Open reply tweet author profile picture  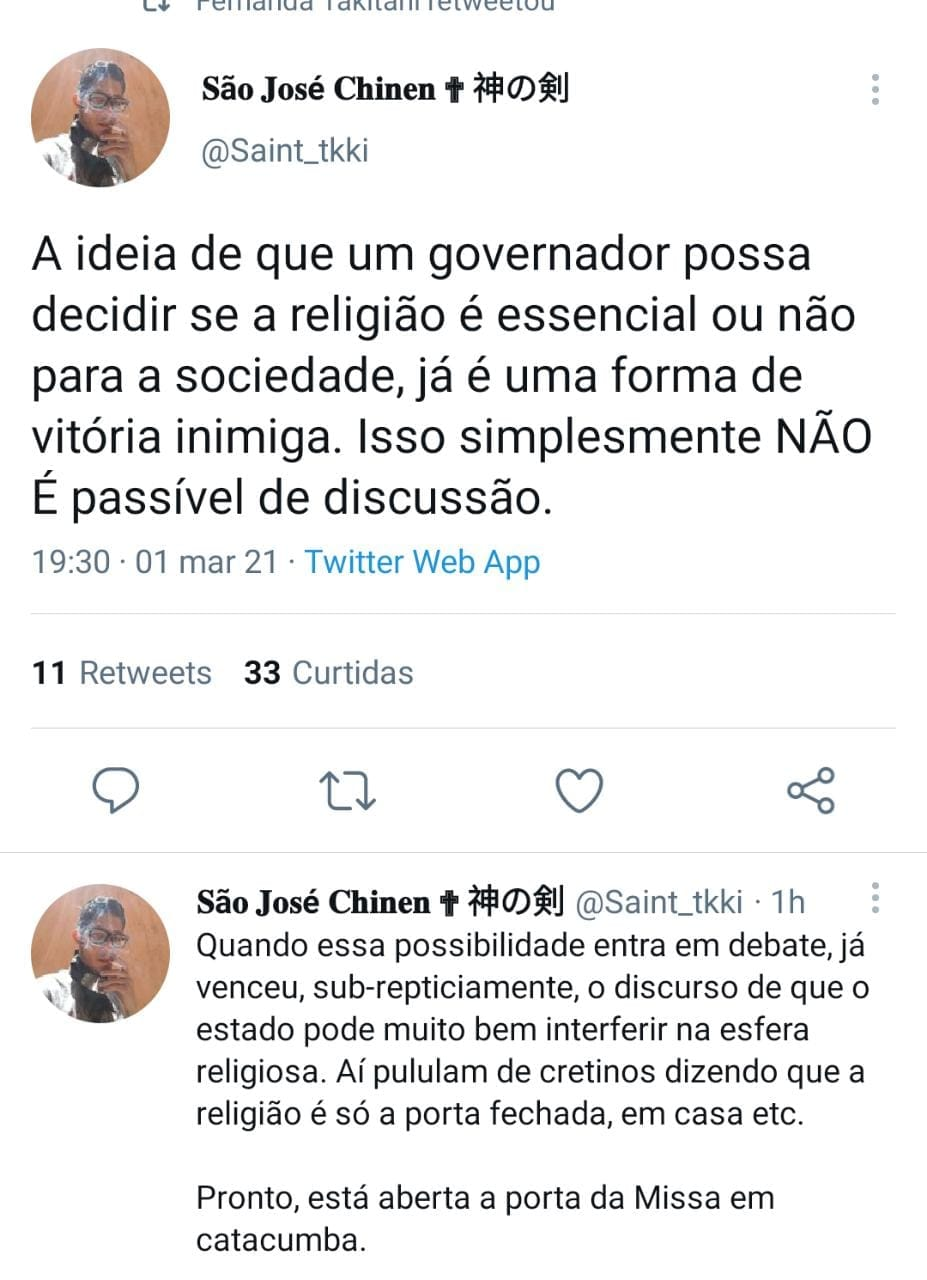click(x=101, y=953)
